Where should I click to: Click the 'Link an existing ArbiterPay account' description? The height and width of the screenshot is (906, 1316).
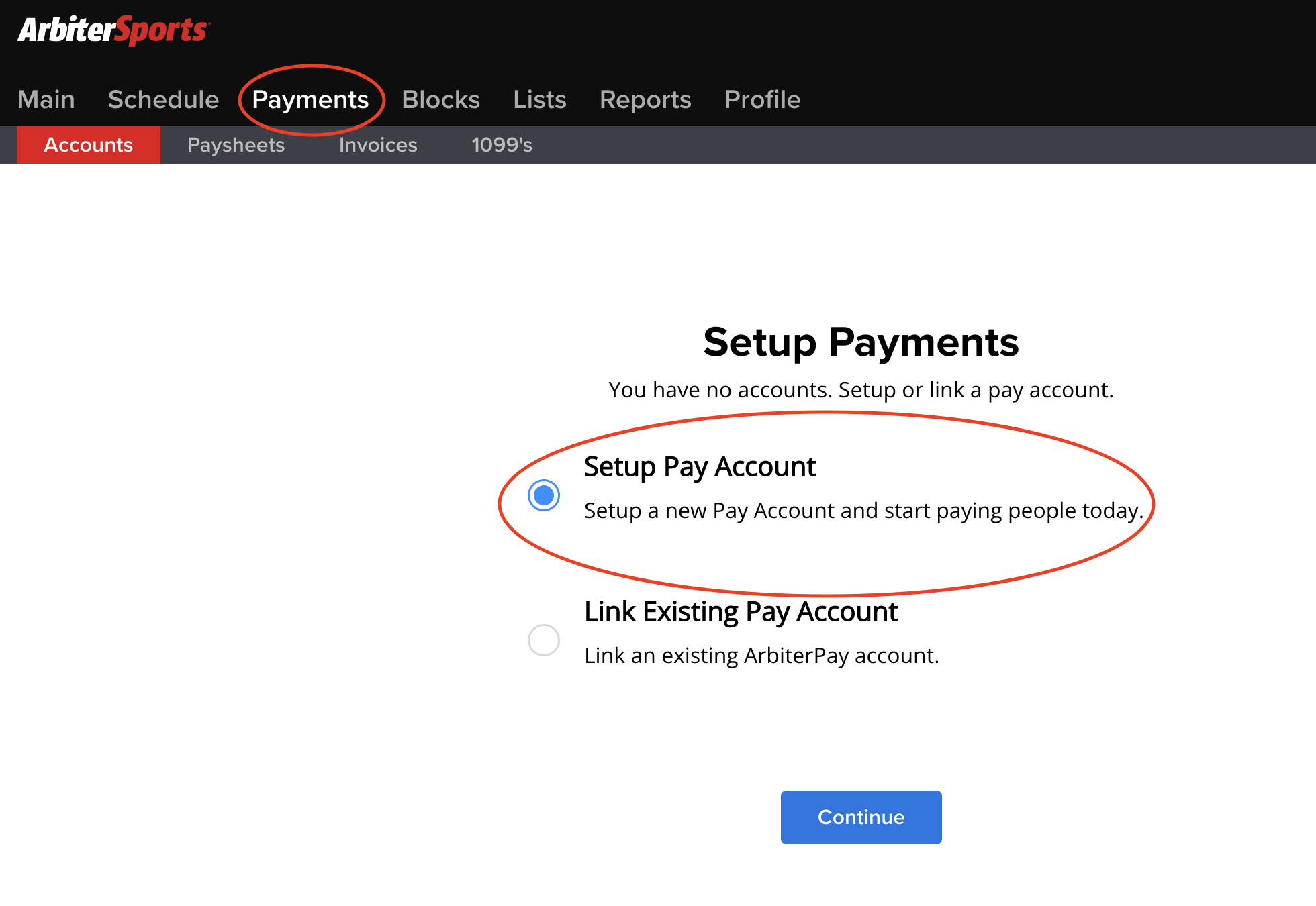(x=761, y=656)
